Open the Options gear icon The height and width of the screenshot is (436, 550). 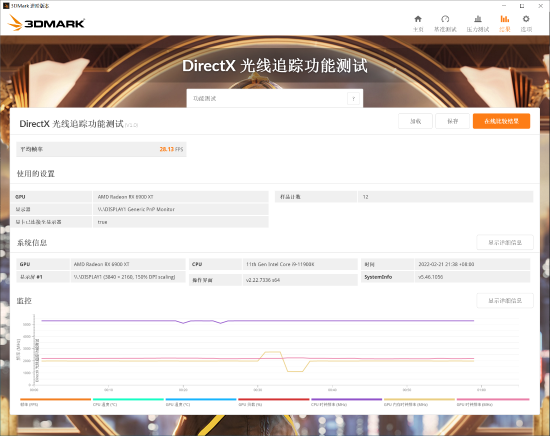tap(526, 19)
